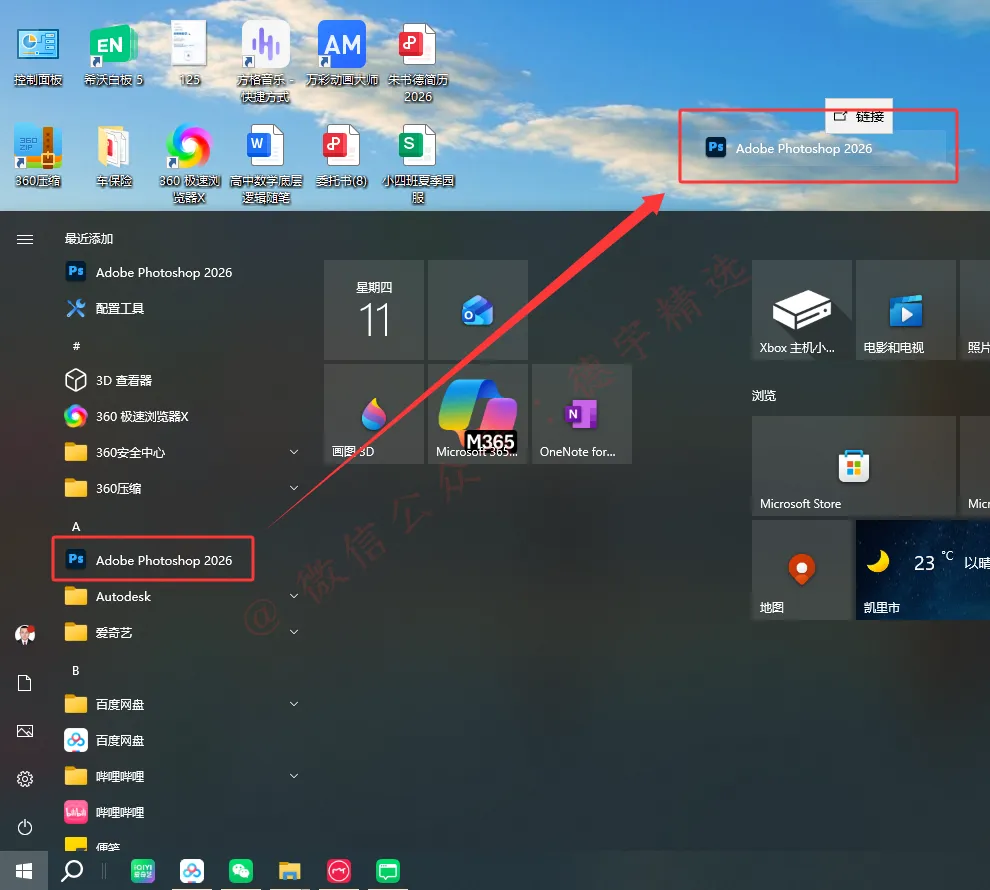The width and height of the screenshot is (990, 890).
Task: Open taskbar search magnifier
Action: [72, 871]
